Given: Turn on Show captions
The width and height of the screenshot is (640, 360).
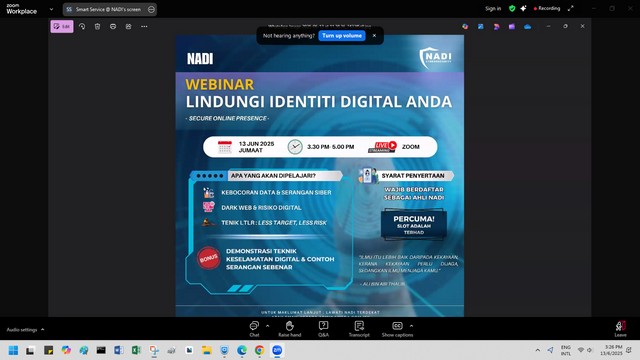Looking at the screenshot, I should pos(397,329).
